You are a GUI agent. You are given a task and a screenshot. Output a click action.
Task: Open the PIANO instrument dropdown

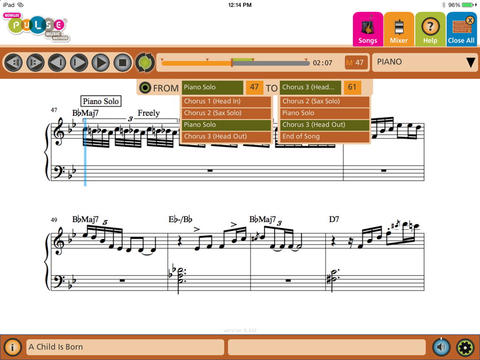tap(426, 62)
